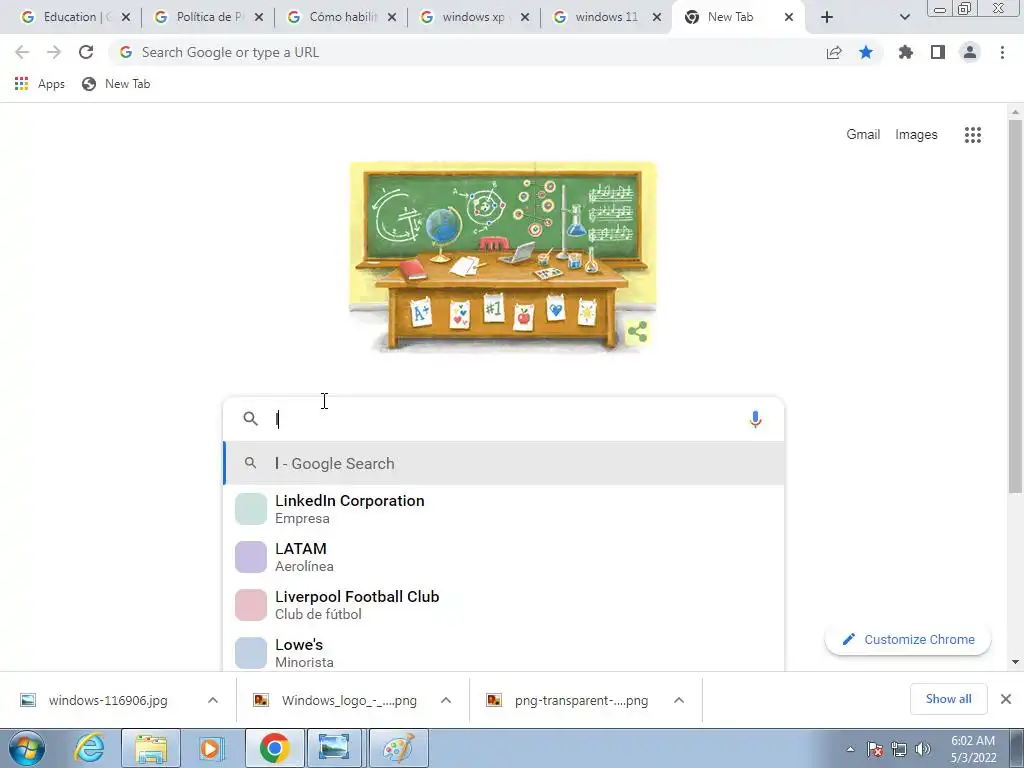Click the back navigation arrow
This screenshot has height=768, width=1024.
click(22, 52)
